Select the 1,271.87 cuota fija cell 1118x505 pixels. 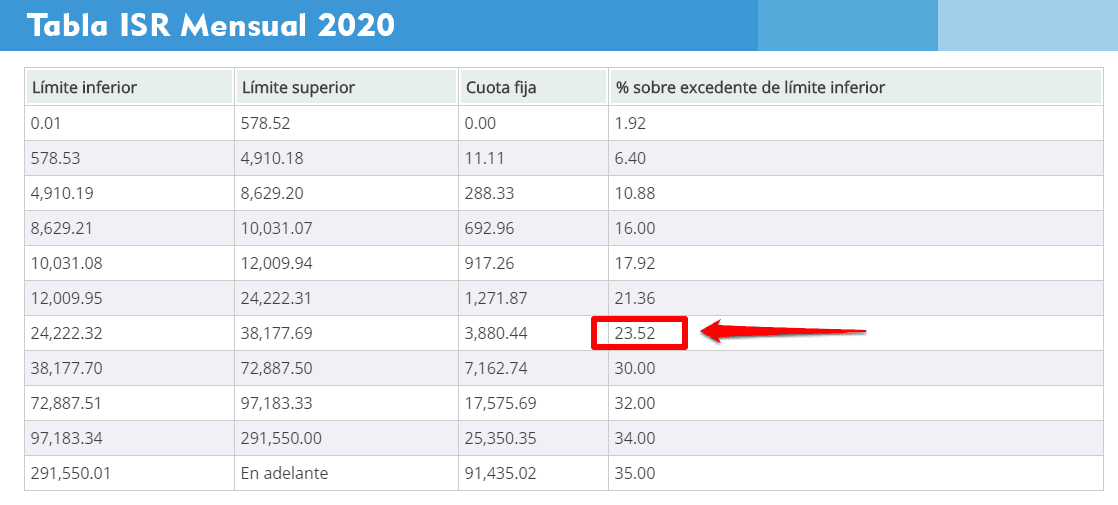[x=533, y=298]
